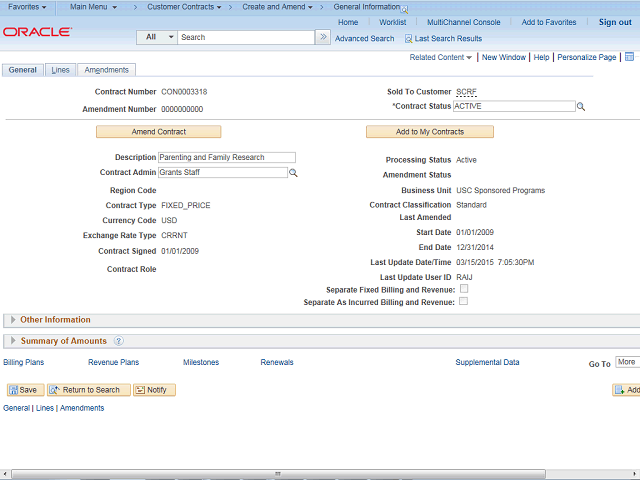Click the horizontal scrollbar thumb
This screenshot has height=480, width=640.
[x=278, y=474]
